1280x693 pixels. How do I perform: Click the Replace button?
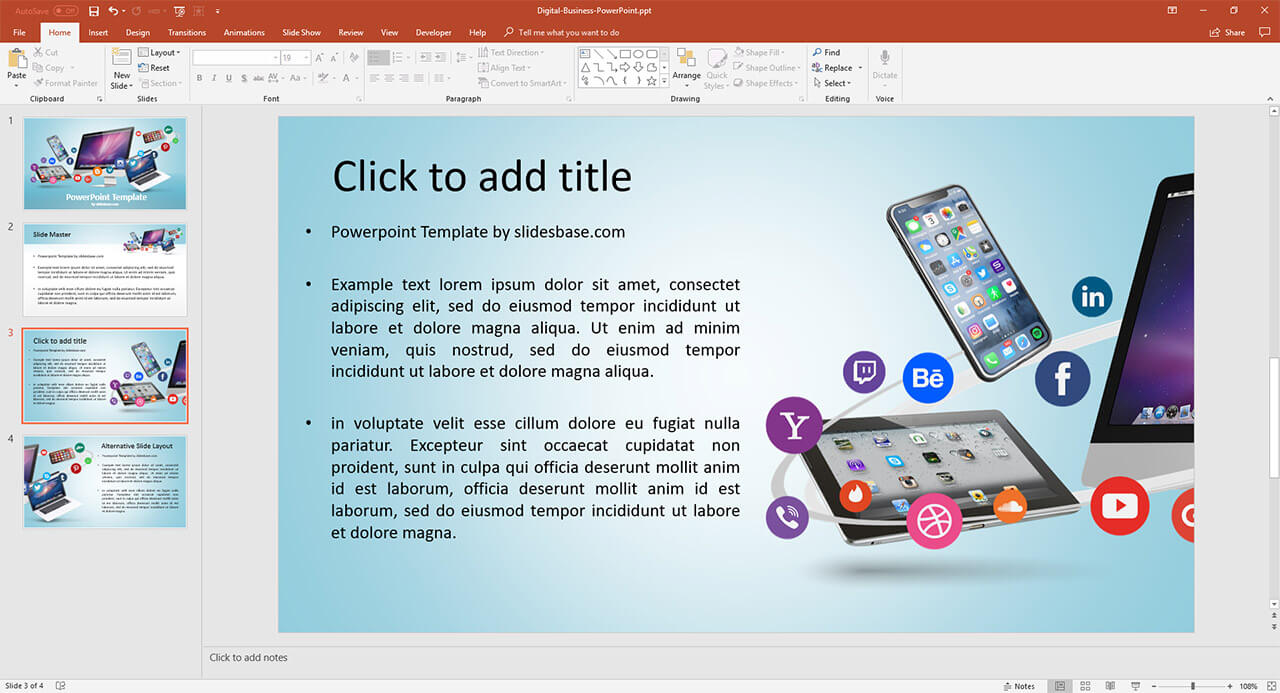point(833,68)
